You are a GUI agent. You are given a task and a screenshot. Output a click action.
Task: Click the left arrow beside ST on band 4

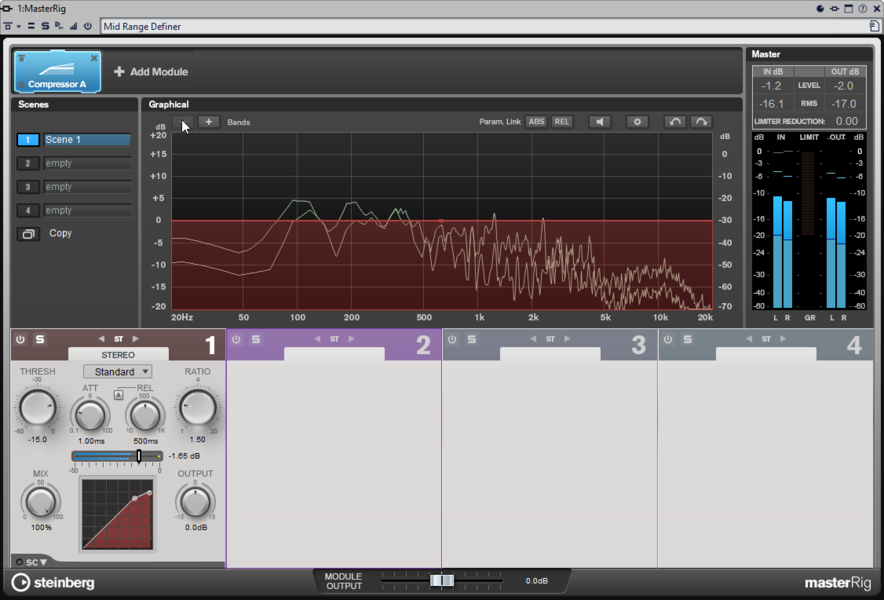tap(749, 339)
